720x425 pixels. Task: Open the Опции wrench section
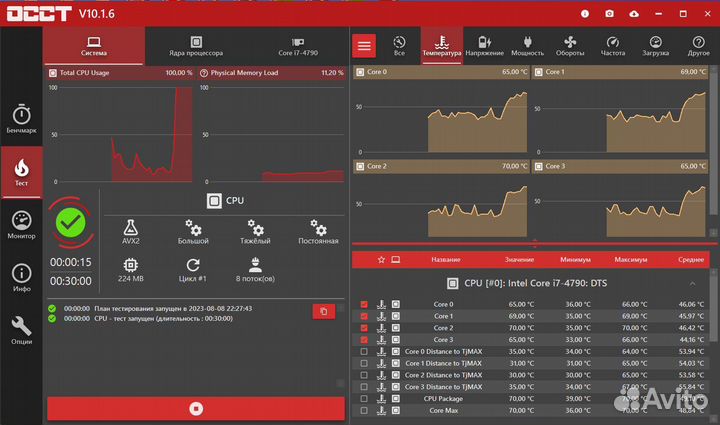click(x=22, y=330)
